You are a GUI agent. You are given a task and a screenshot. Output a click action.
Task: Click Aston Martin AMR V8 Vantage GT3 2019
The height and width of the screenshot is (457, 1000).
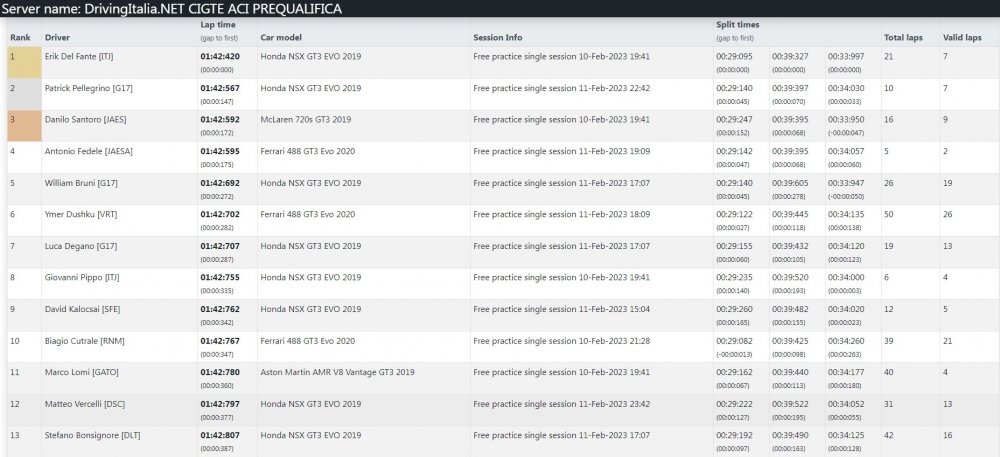tap(337, 373)
